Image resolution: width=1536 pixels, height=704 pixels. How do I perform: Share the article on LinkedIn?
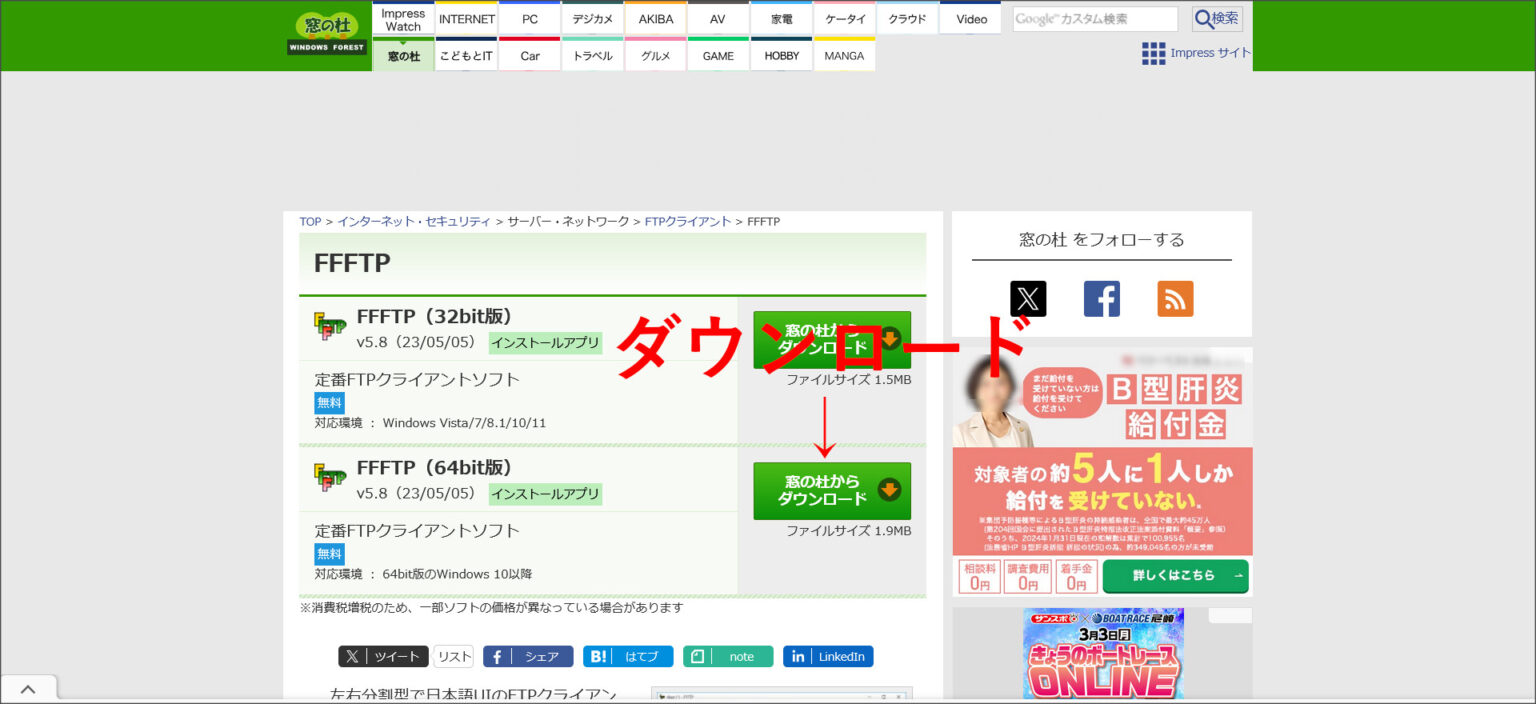pyautogui.click(x=828, y=656)
